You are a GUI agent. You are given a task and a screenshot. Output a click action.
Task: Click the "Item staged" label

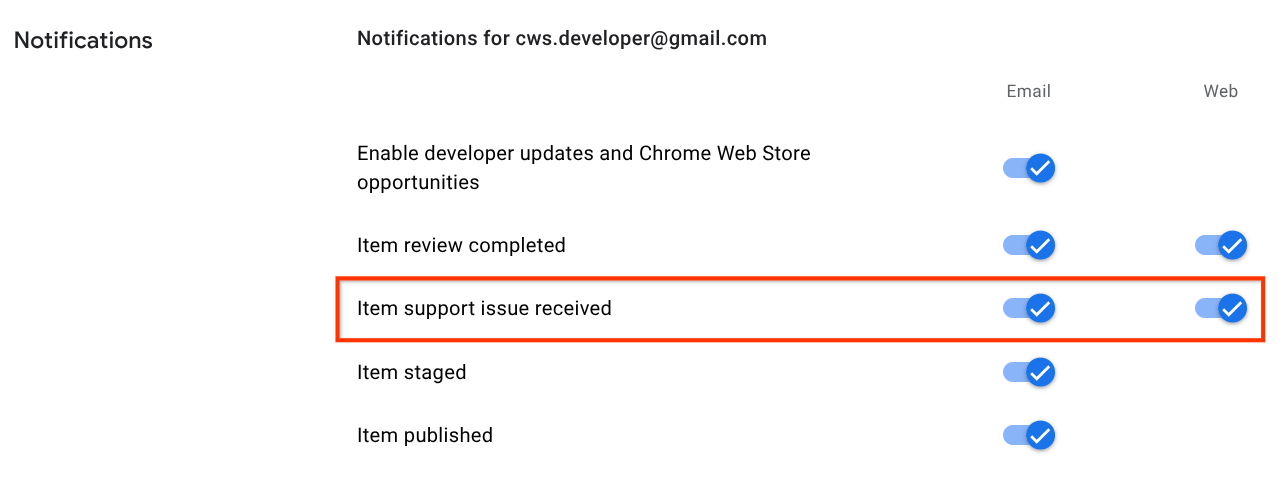411,372
